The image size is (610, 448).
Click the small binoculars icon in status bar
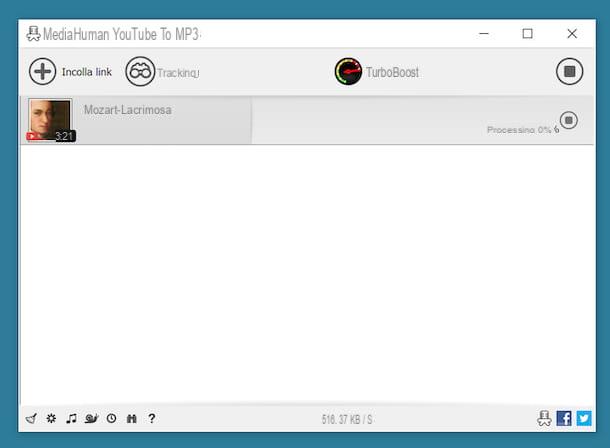(131, 418)
